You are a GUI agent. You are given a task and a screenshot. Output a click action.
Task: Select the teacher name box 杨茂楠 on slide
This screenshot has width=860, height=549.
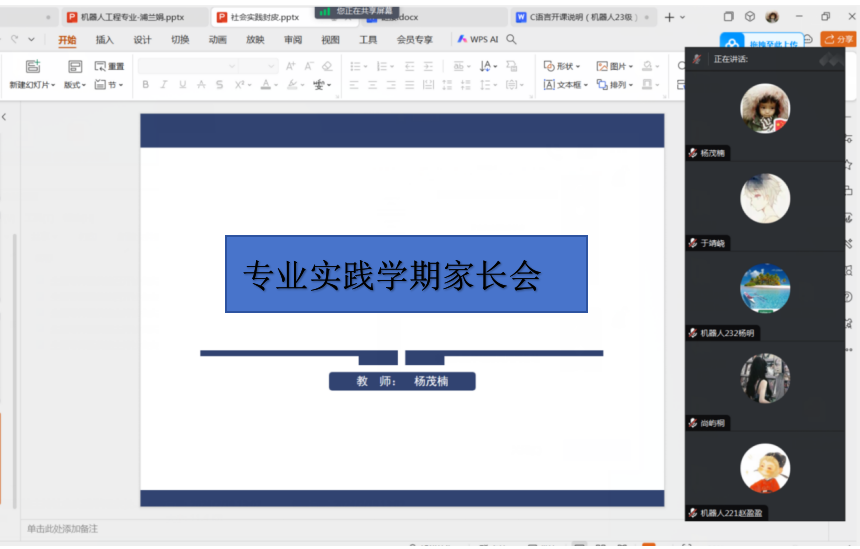pyautogui.click(x=402, y=381)
